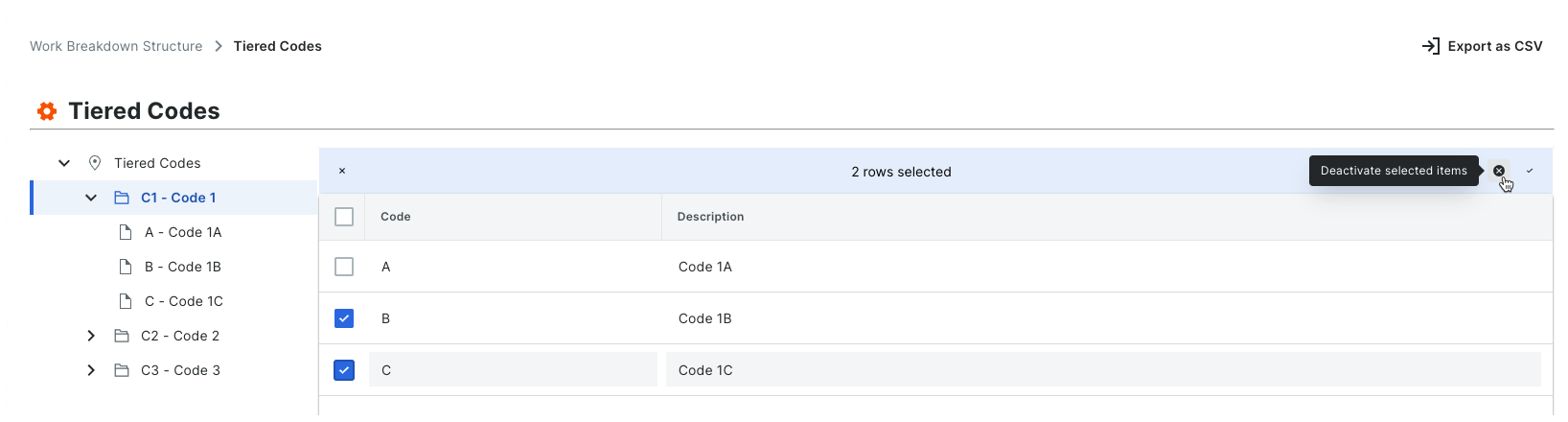Image resolution: width=1568 pixels, height=422 pixels.
Task: Expand the C2 - Code 2 folder
Action: coord(91,336)
